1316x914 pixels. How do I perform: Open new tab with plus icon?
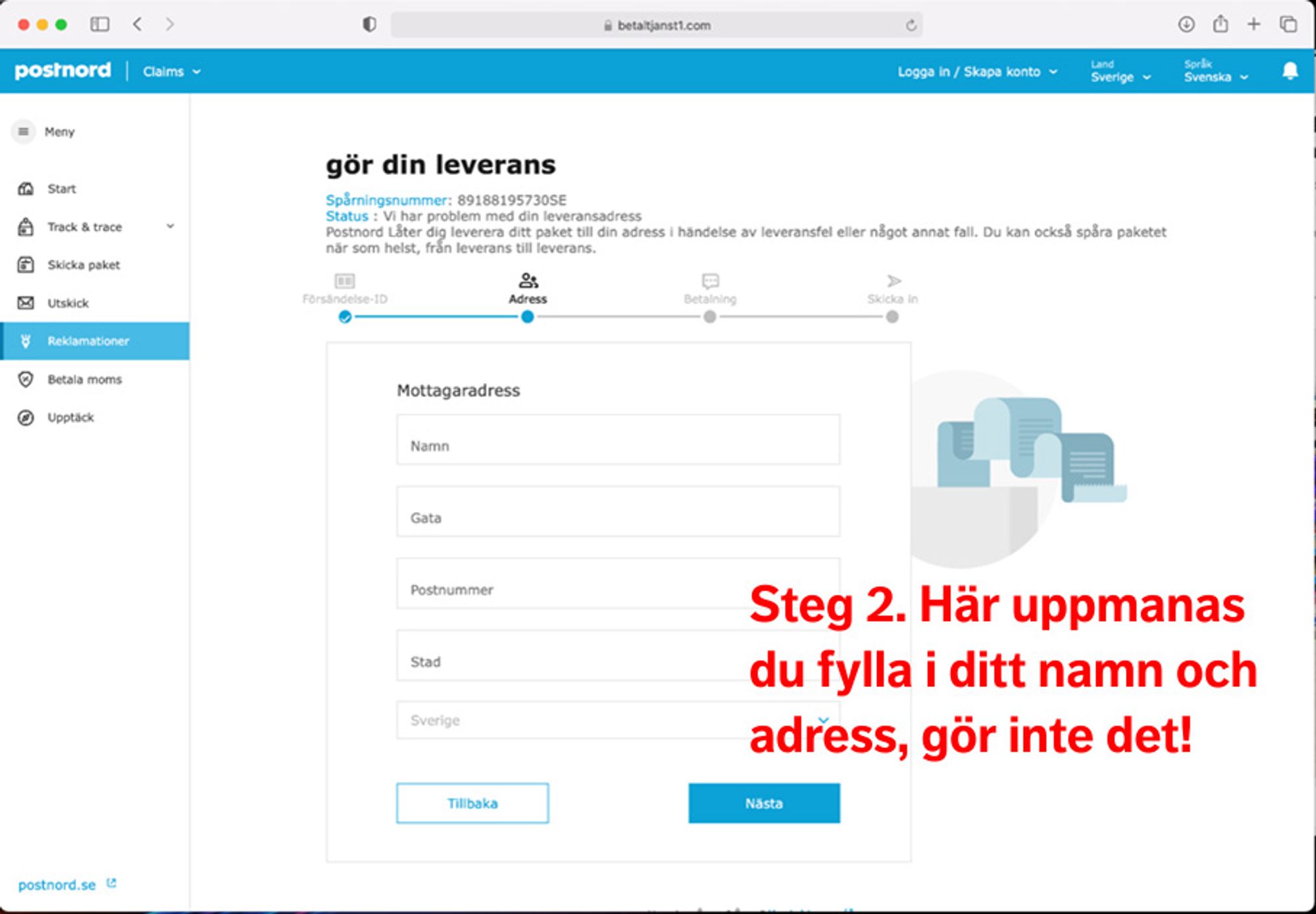(x=1253, y=24)
